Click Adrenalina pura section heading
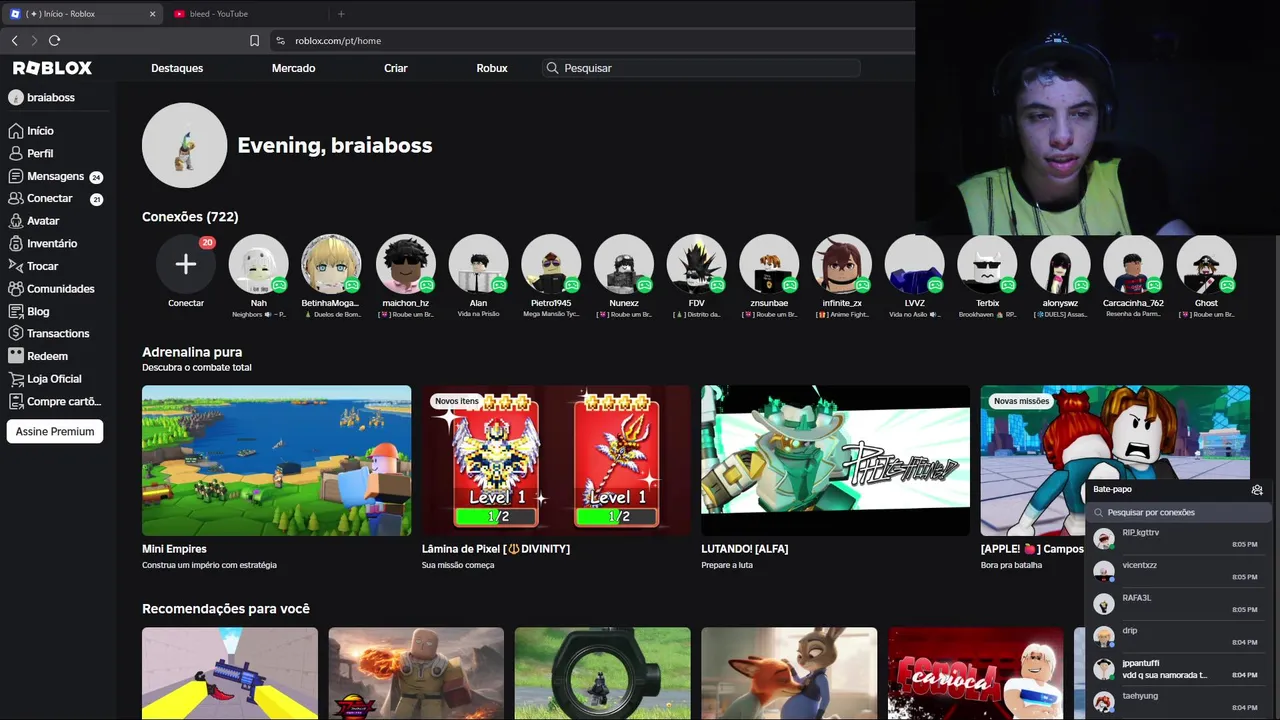This screenshot has height=720, width=1280. (192, 352)
